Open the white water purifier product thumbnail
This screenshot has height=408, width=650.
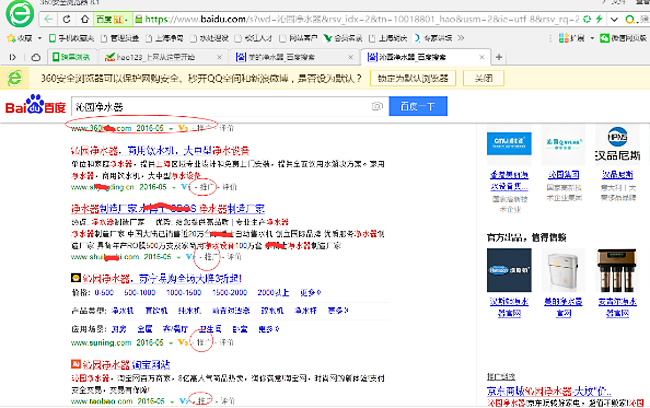click(x=563, y=271)
